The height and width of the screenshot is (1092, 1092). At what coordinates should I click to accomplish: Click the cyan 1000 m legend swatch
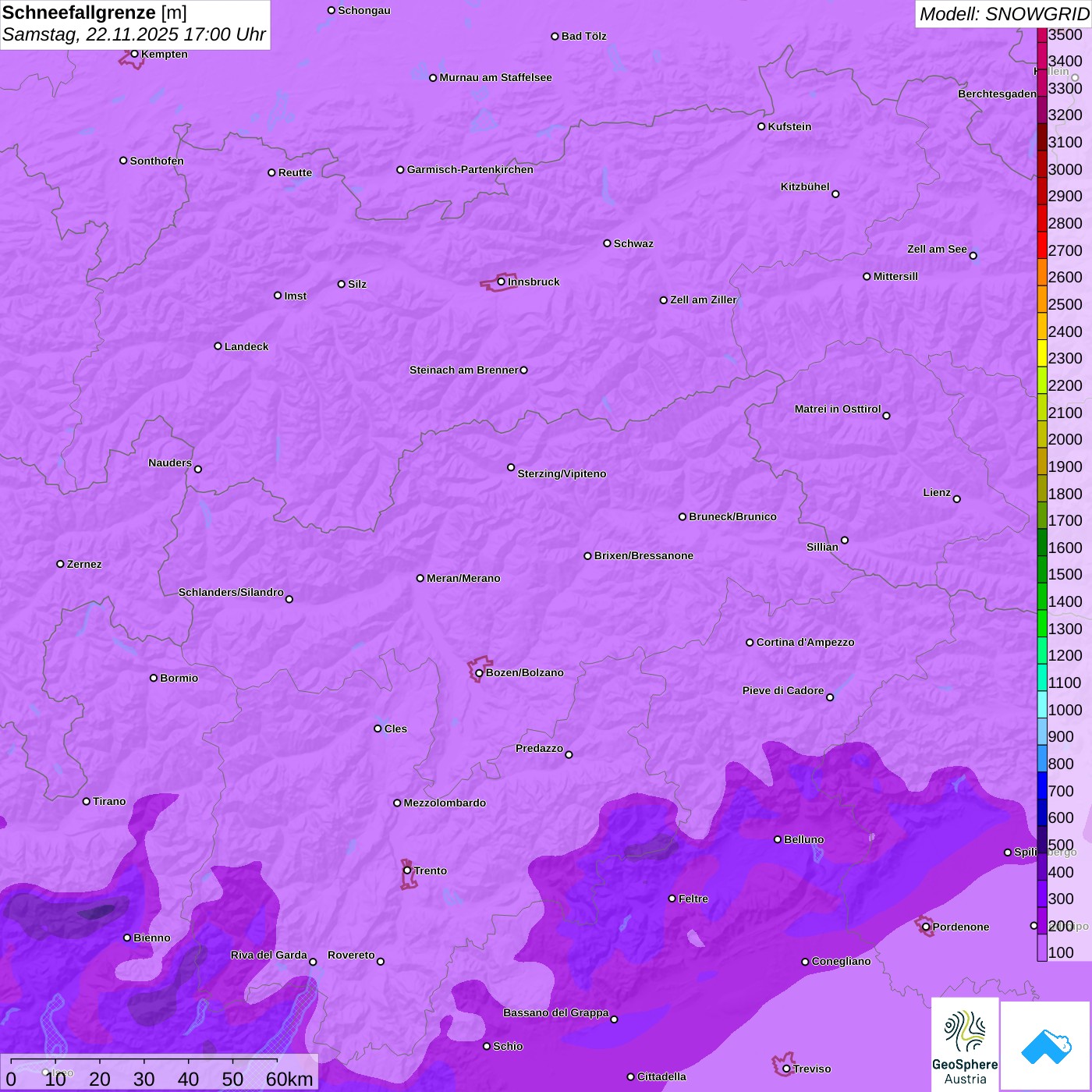[x=1042, y=704]
